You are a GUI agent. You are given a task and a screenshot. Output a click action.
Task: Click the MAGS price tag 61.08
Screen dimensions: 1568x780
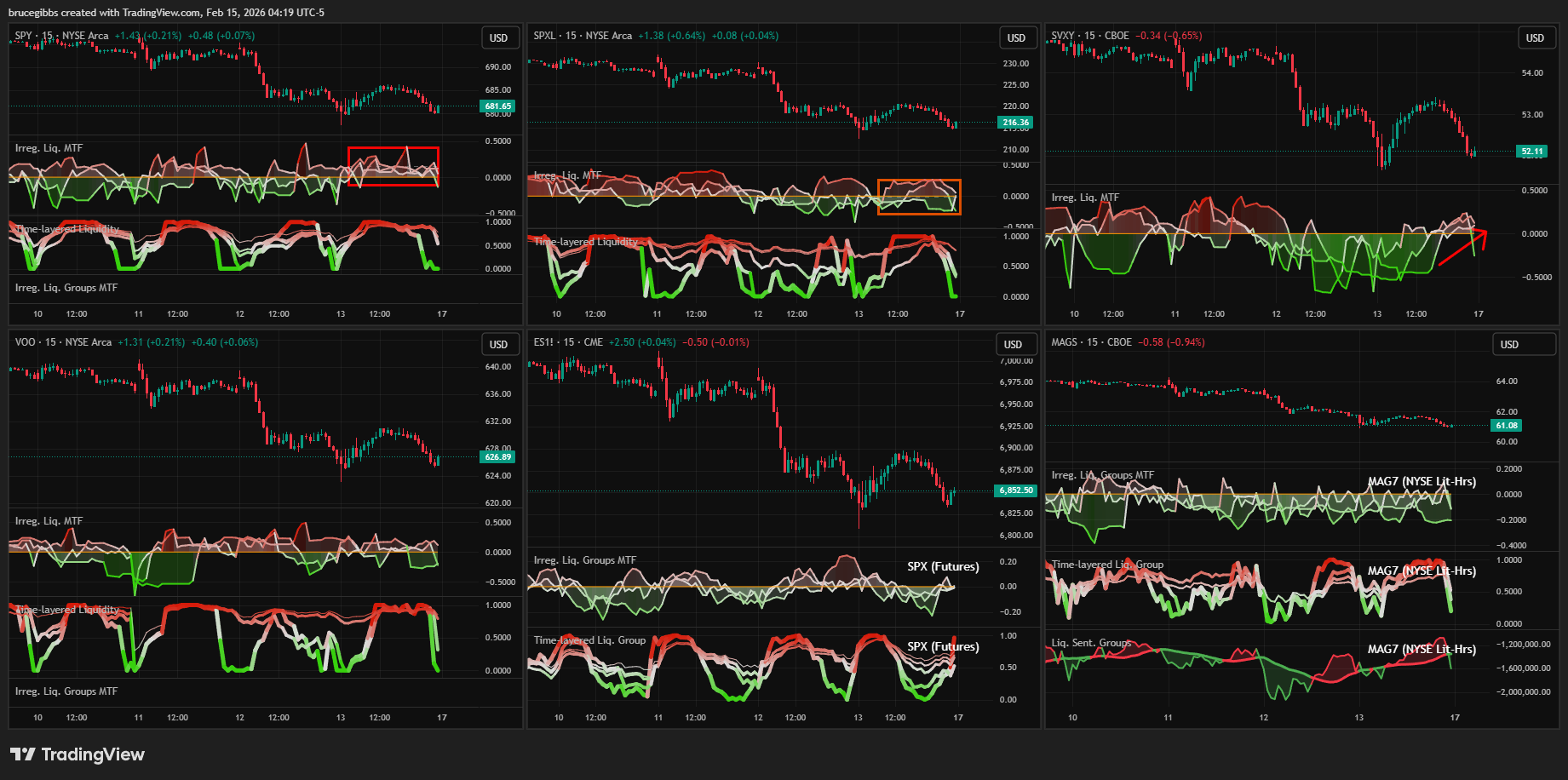(1506, 425)
